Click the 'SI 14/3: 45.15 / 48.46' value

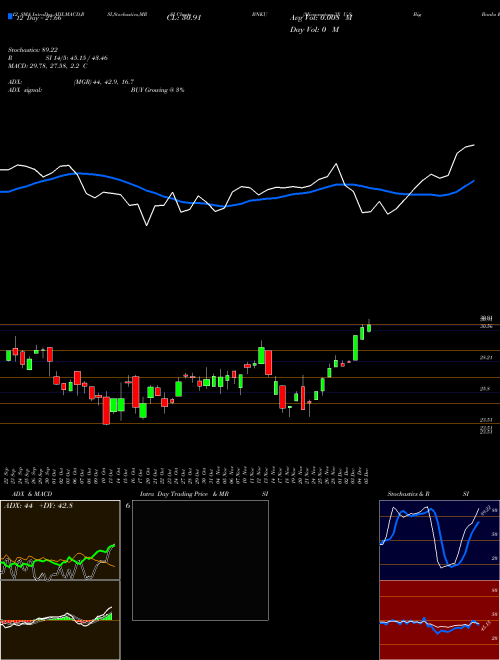[77, 58]
